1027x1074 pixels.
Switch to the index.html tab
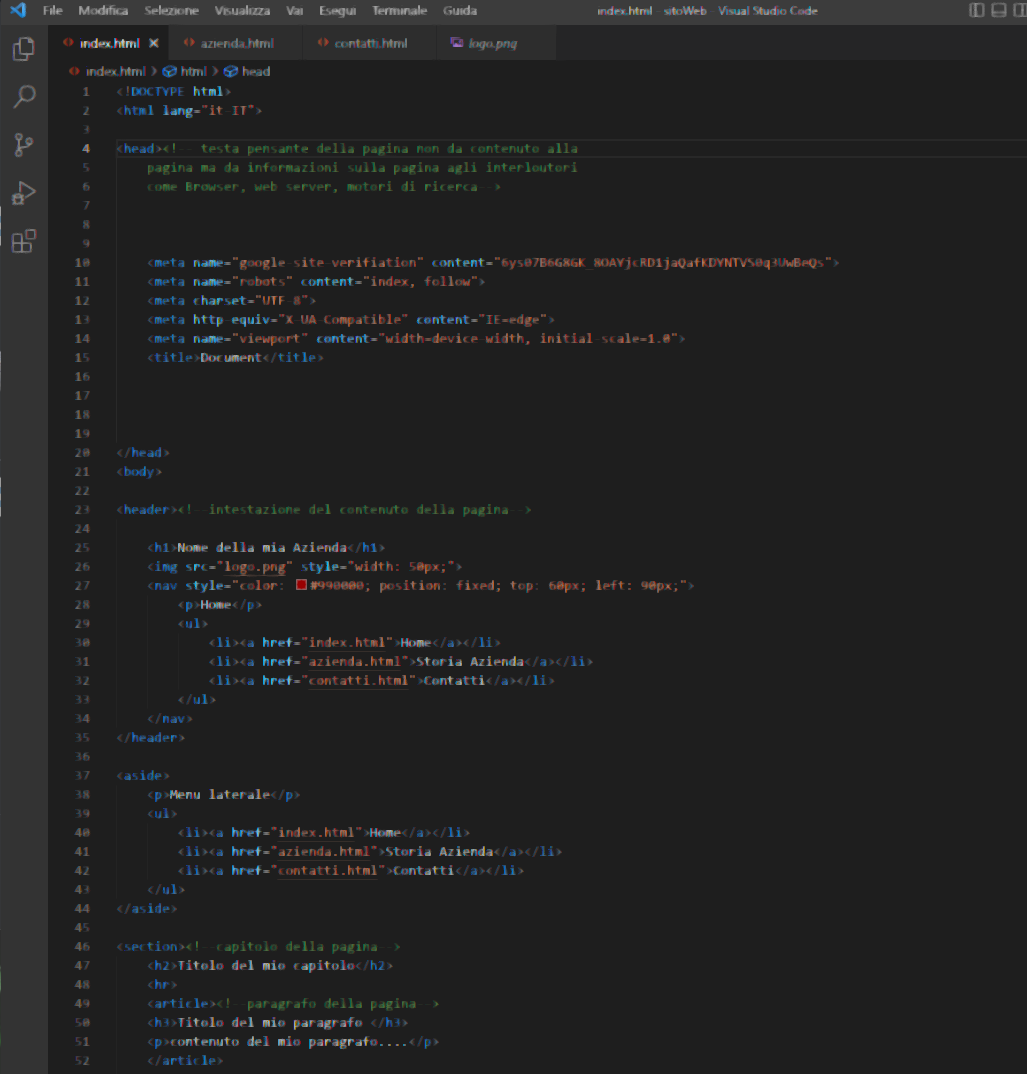109,43
